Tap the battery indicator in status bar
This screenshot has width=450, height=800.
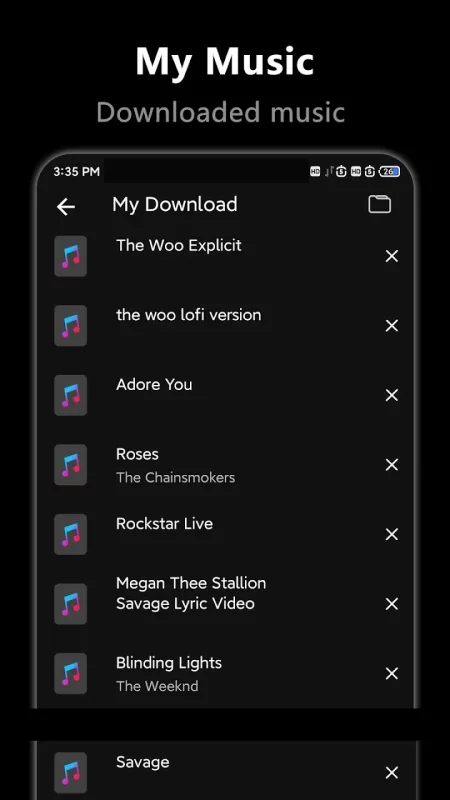click(389, 172)
